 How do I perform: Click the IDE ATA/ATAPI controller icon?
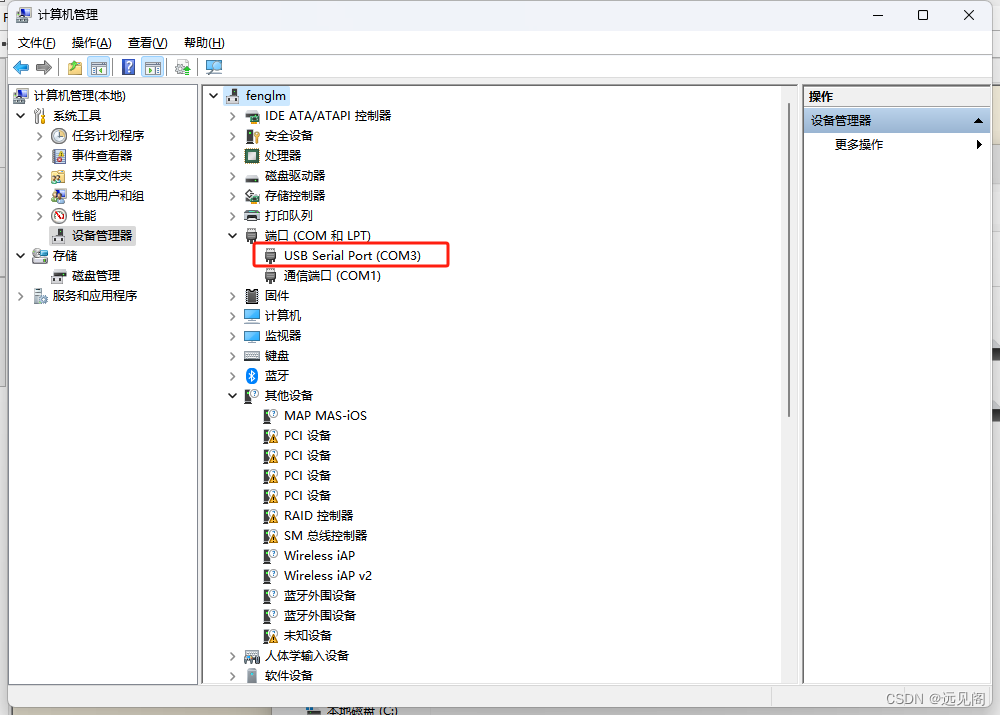coord(252,116)
